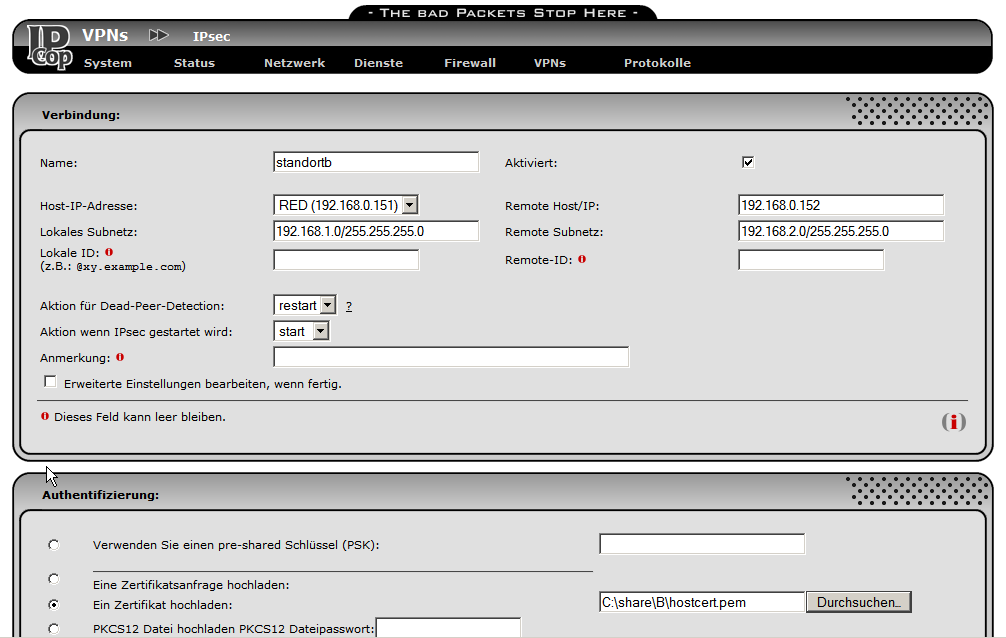Click the double-arrow icon next to VPNs
The height and width of the screenshot is (638, 1006).
coord(159,35)
